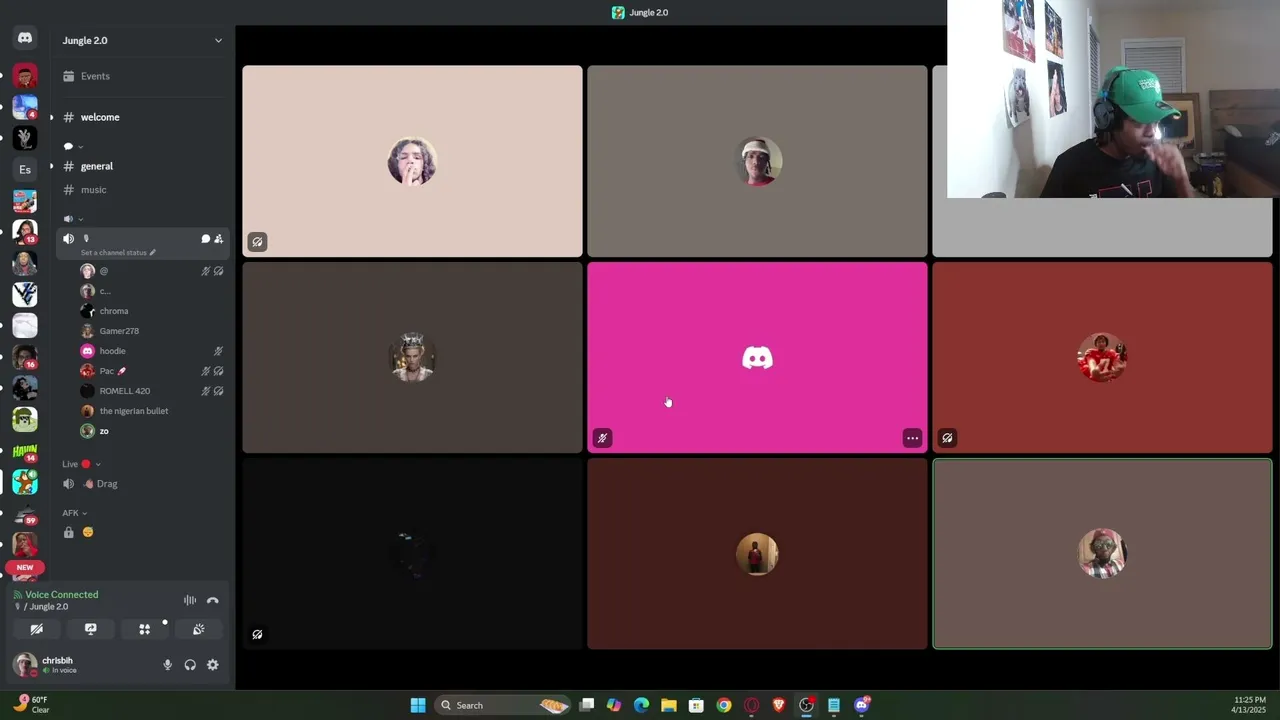The width and height of the screenshot is (1280, 720).
Task: Open the soundboard in the voice panel
Action: pos(198,629)
